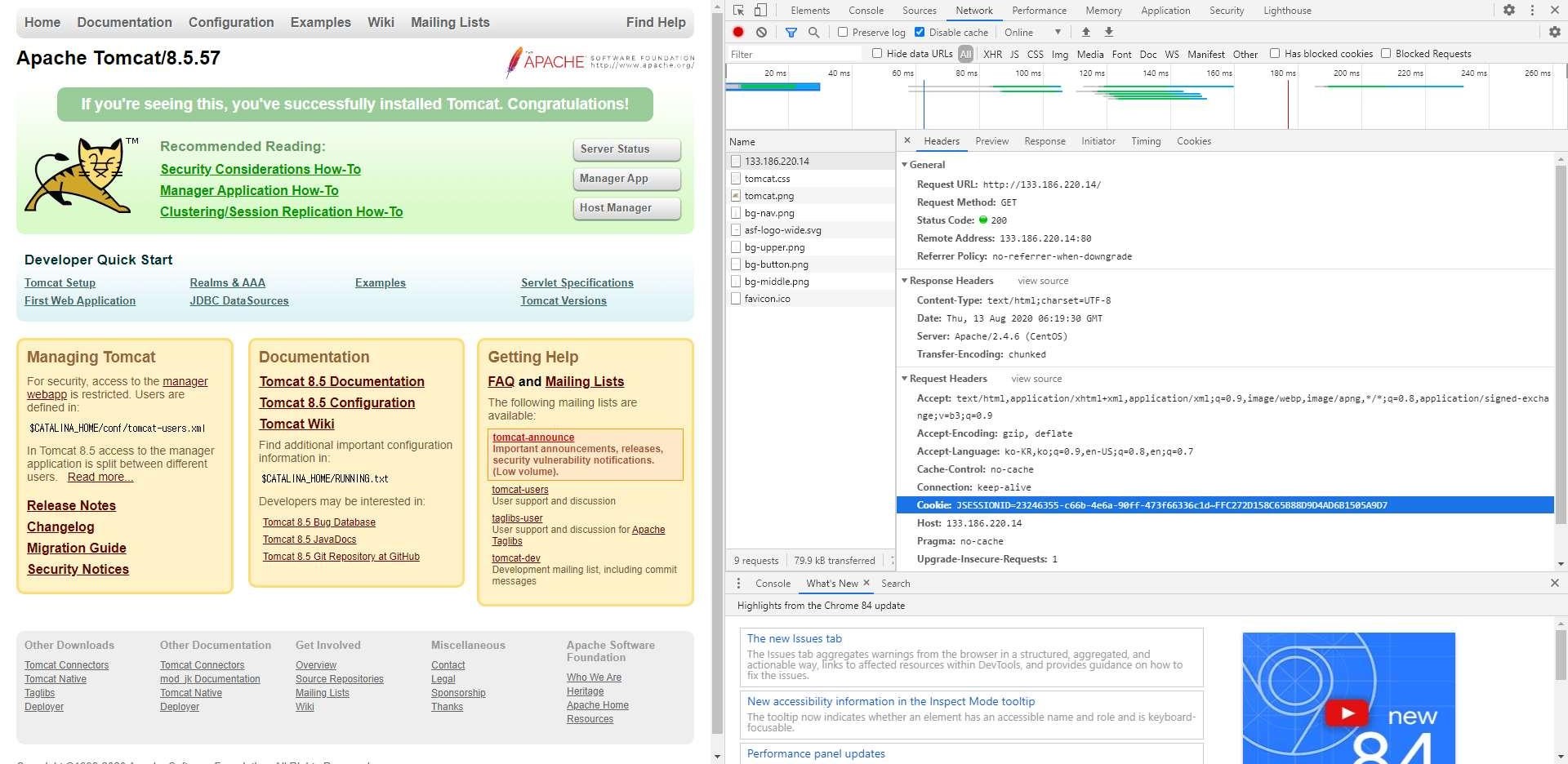Activate the inspect element picker icon
This screenshot has height=764, width=1568.
[738, 11]
